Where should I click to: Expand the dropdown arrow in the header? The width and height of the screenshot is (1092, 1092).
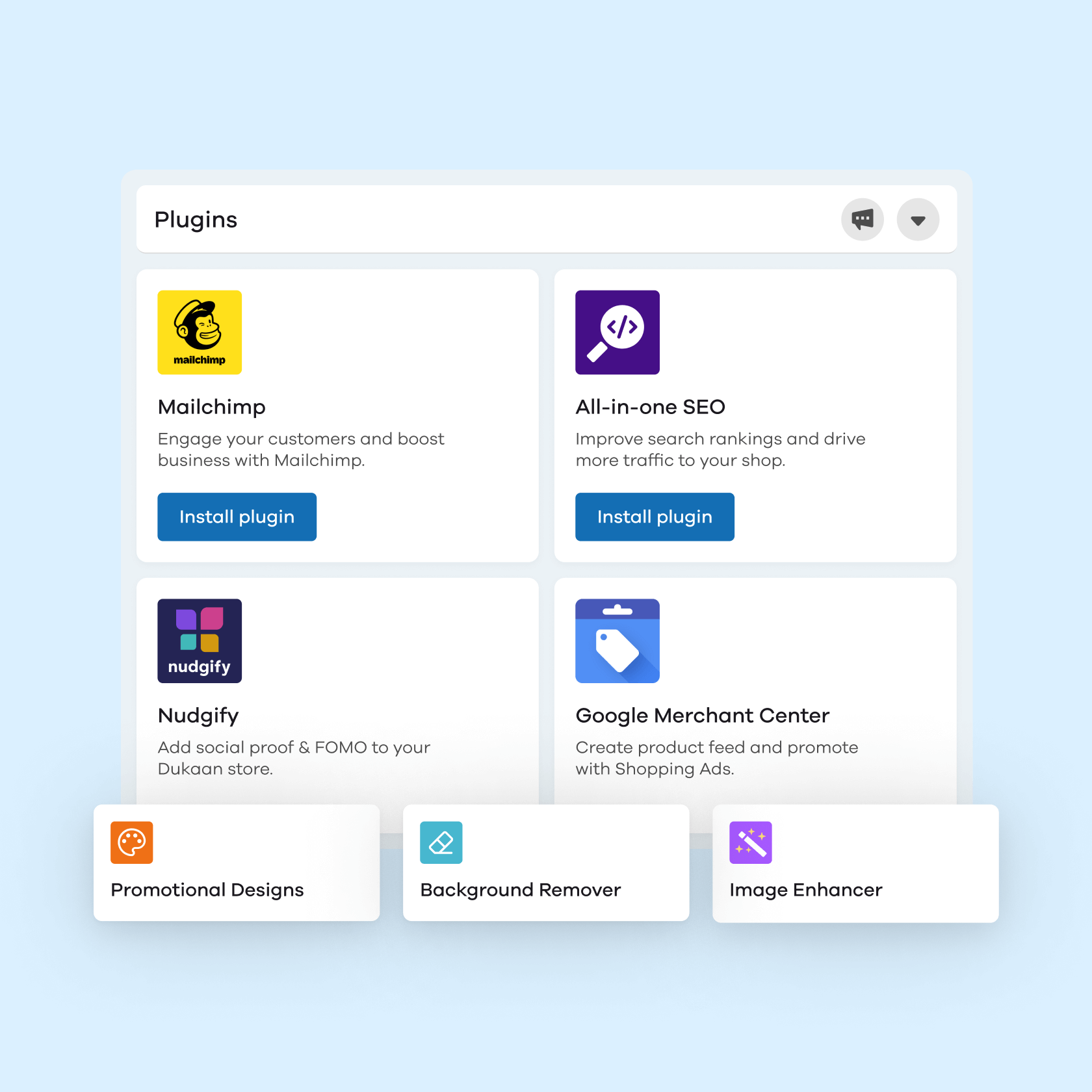[918, 220]
